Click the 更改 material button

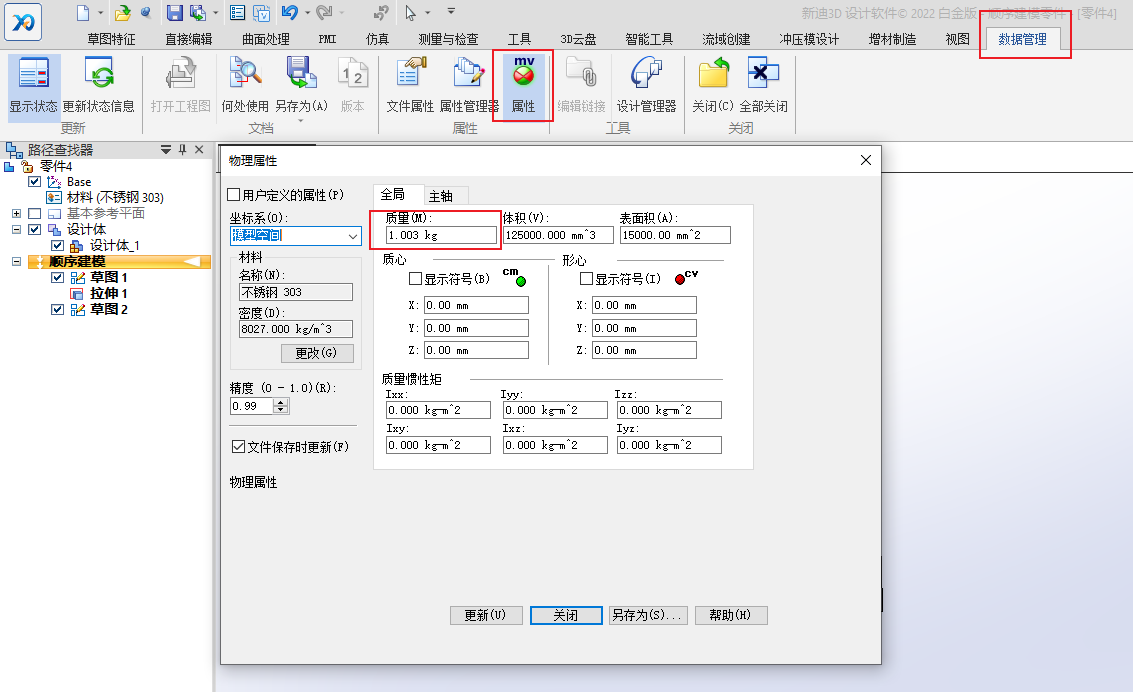(x=317, y=353)
